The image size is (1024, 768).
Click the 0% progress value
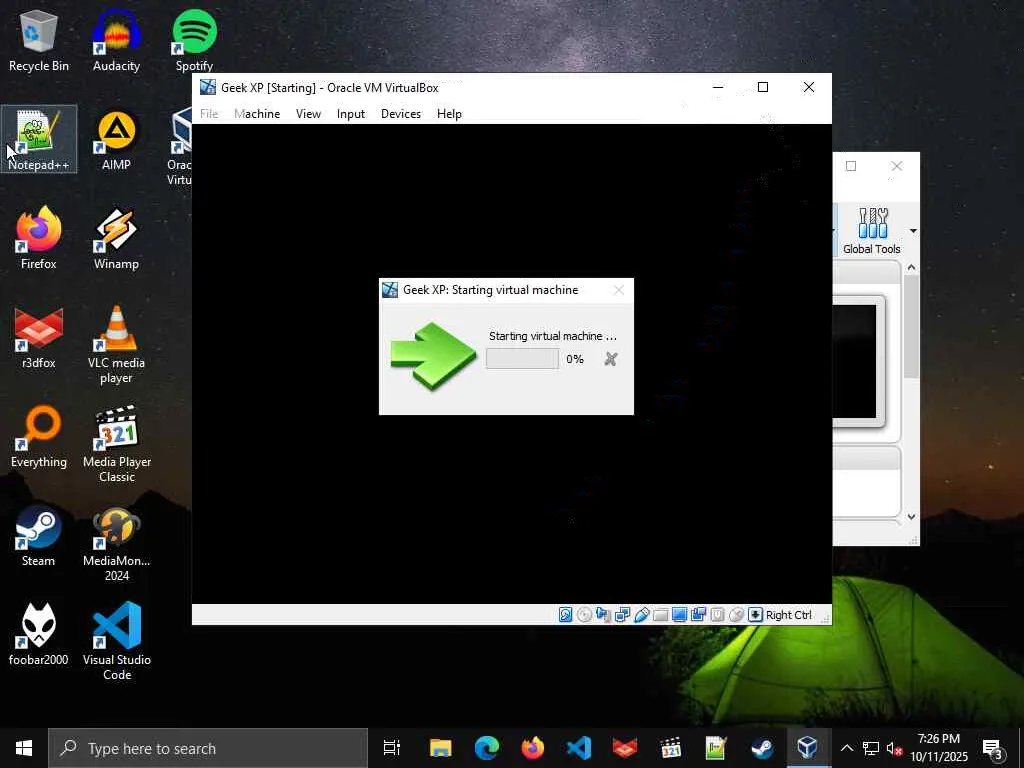pos(575,359)
